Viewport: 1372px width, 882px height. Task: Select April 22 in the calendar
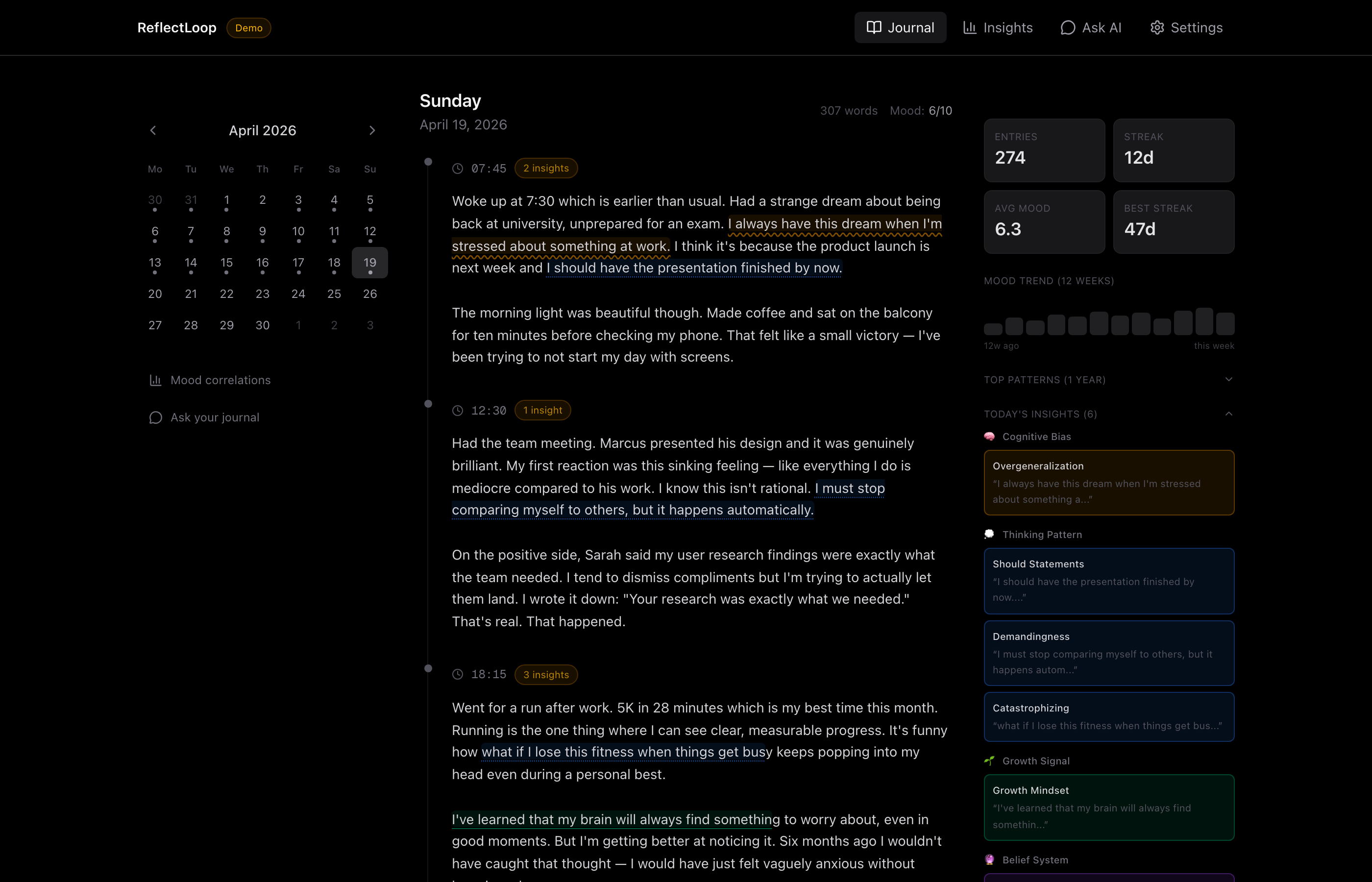point(227,294)
